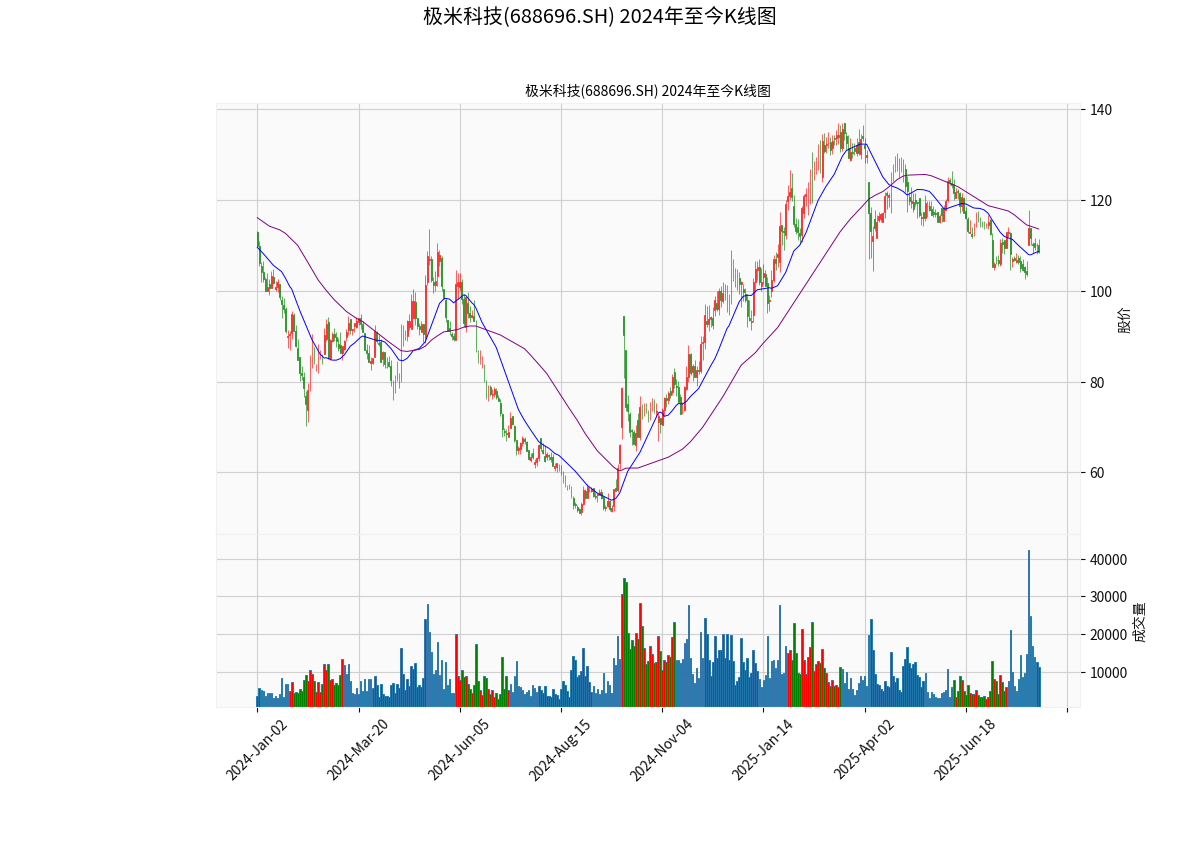Click the 140 price axis value
Screen dimensions: 1200x862
[1101, 110]
